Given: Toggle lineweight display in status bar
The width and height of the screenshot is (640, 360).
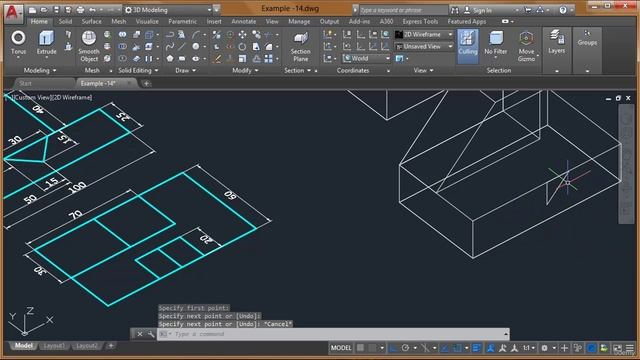Looking at the screenshot, I should click(476, 348).
